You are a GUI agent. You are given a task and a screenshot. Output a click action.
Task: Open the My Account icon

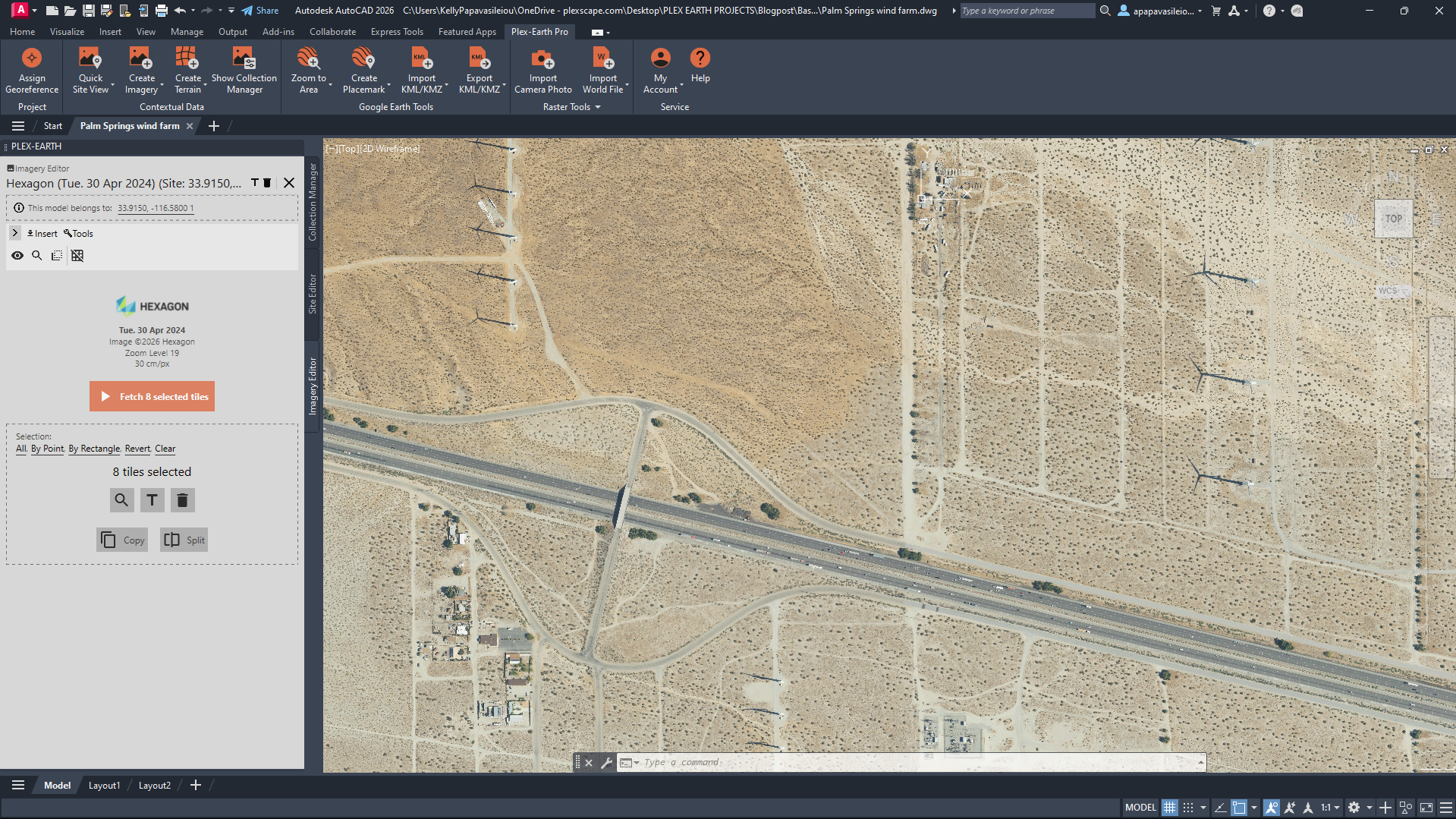point(661,58)
